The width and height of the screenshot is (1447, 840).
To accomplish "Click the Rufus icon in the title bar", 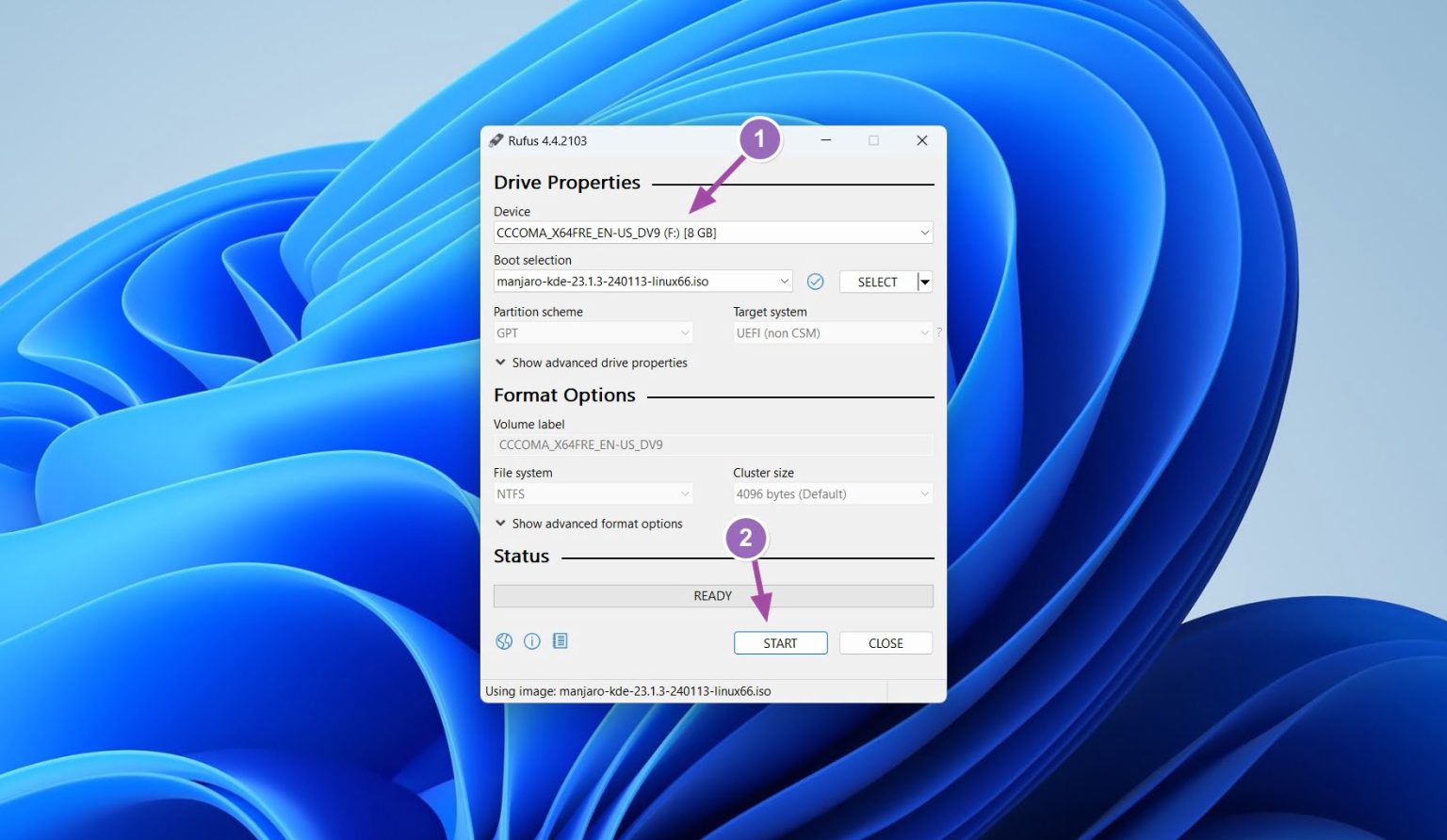I will click(497, 139).
